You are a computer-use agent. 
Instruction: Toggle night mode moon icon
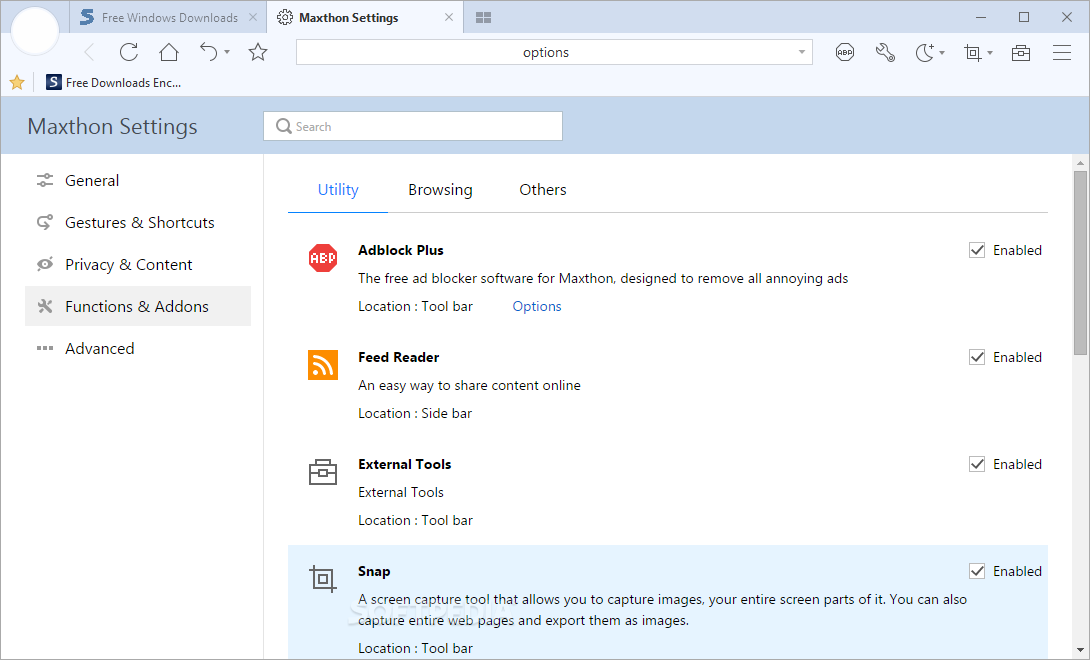pos(925,52)
